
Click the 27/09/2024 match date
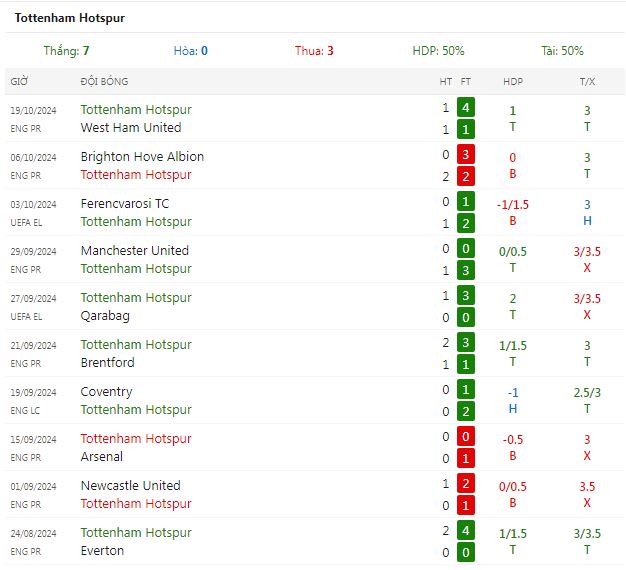pyautogui.click(x=34, y=299)
